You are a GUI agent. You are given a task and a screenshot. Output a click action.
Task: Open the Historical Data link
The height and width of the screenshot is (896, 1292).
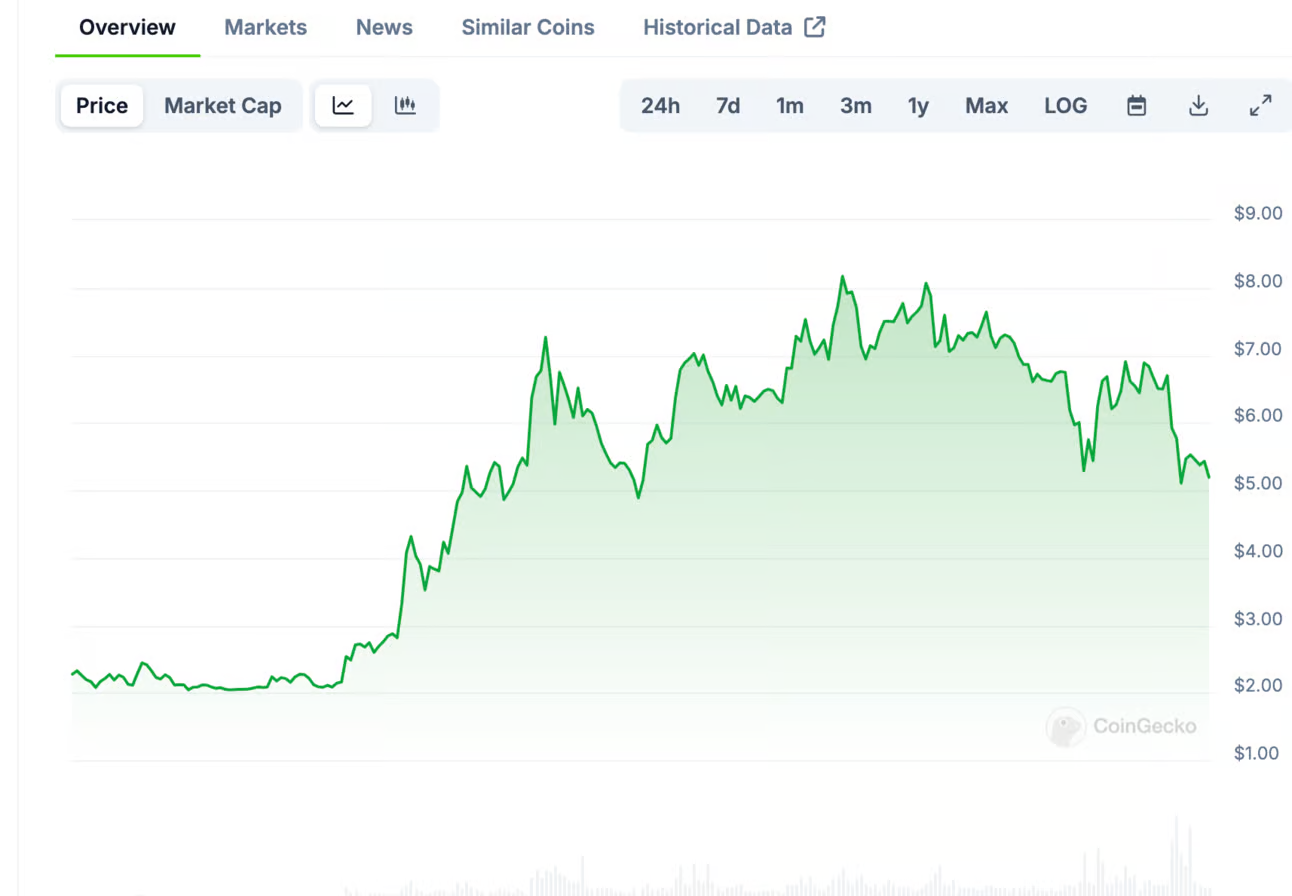tap(717, 27)
